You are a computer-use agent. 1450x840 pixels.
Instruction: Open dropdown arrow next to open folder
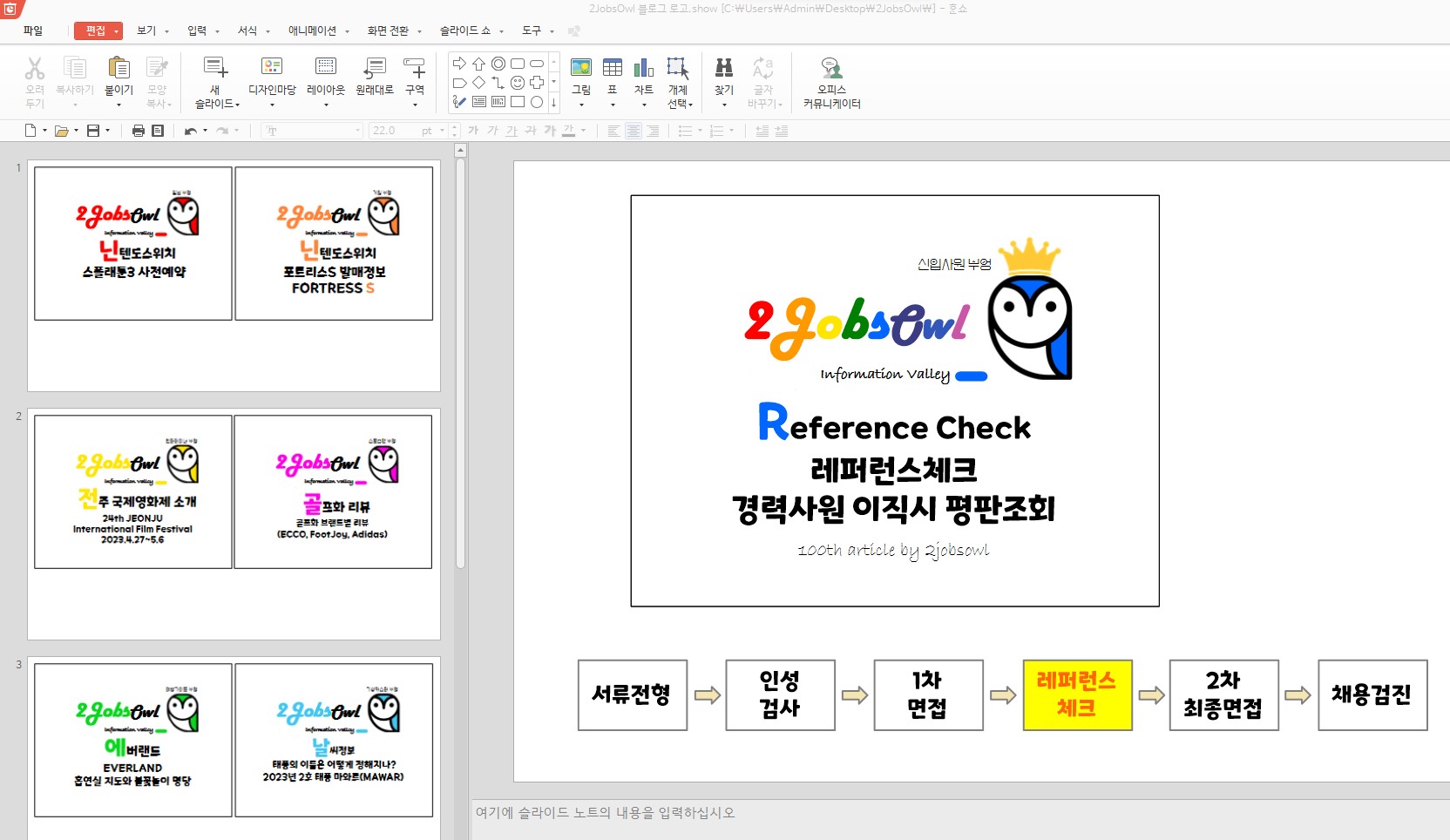pyautogui.click(x=76, y=131)
